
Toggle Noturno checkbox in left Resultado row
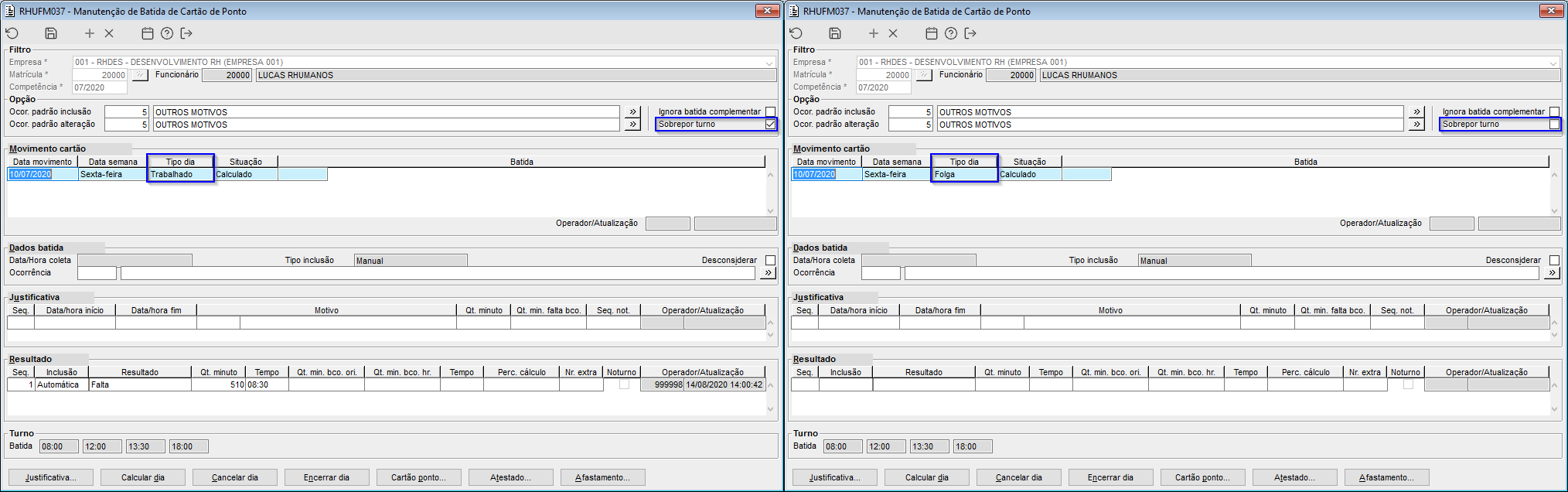pos(624,384)
